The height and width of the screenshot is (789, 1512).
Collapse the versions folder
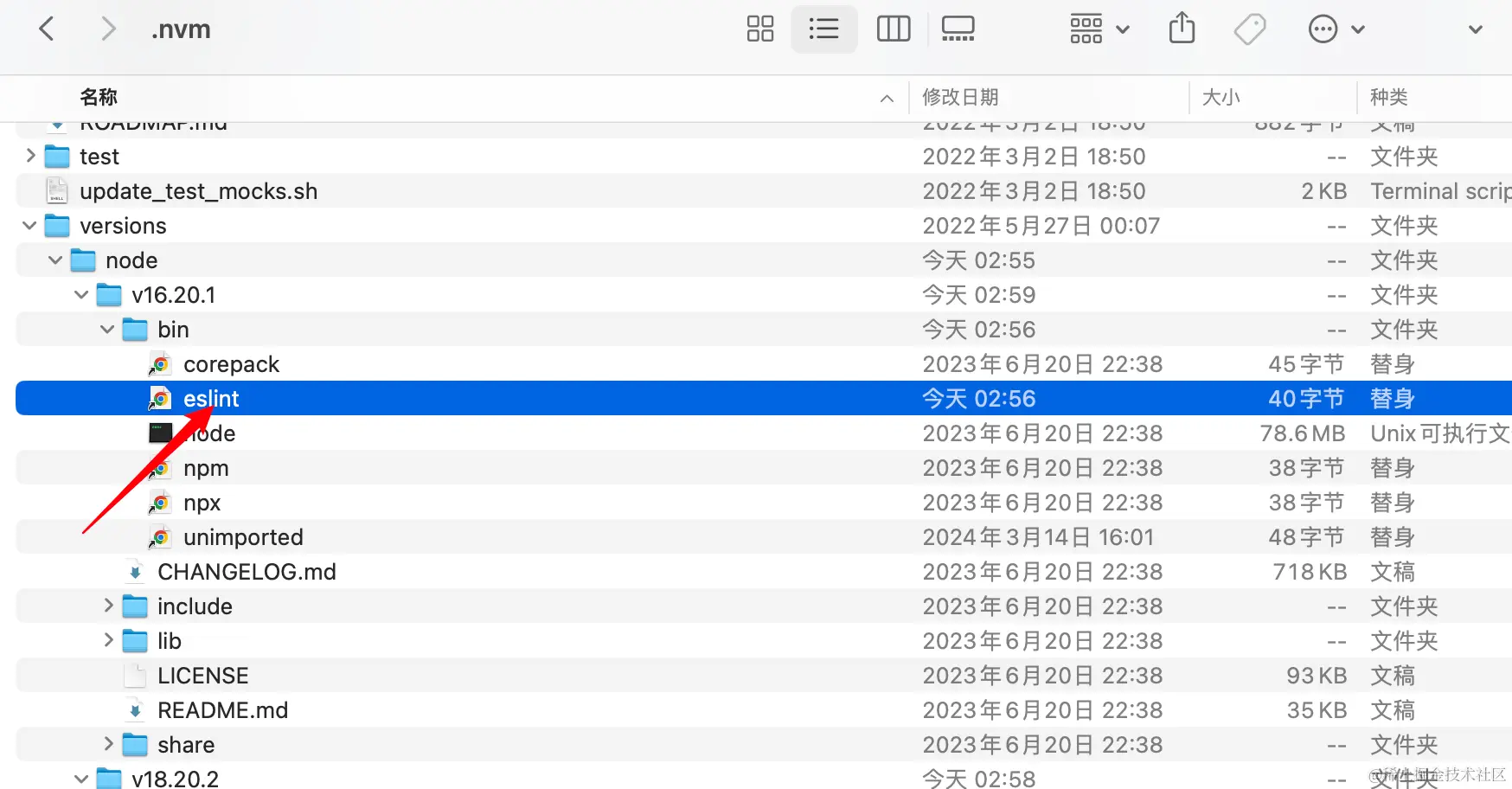[x=30, y=225]
